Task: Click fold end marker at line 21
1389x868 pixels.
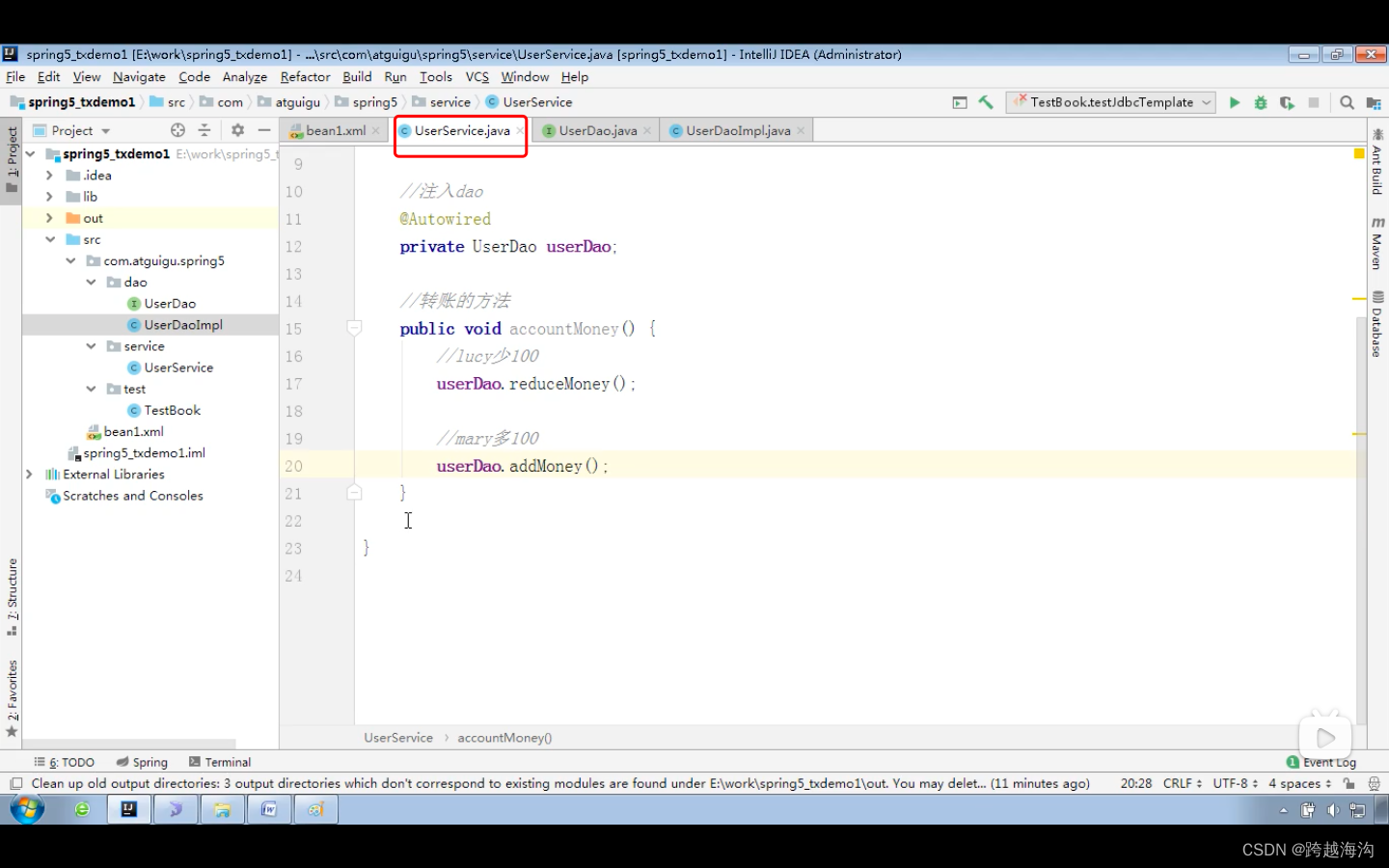Action: 354,493
